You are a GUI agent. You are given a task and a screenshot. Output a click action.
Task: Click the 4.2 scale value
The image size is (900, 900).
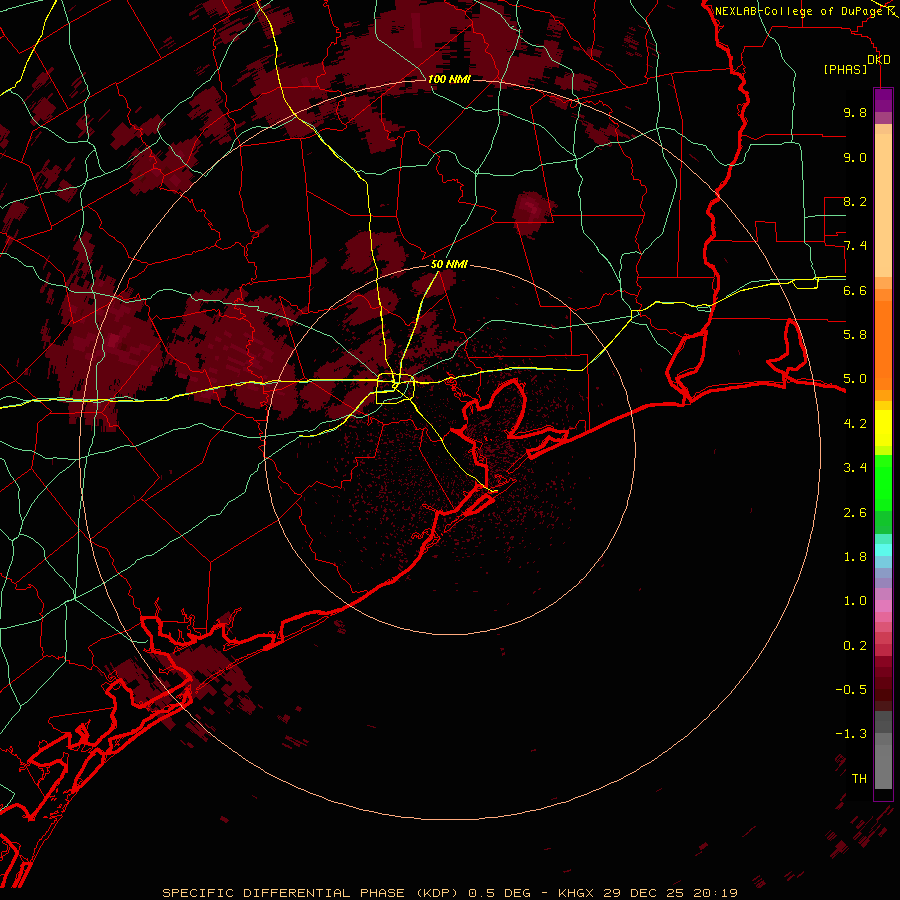[x=855, y=424]
